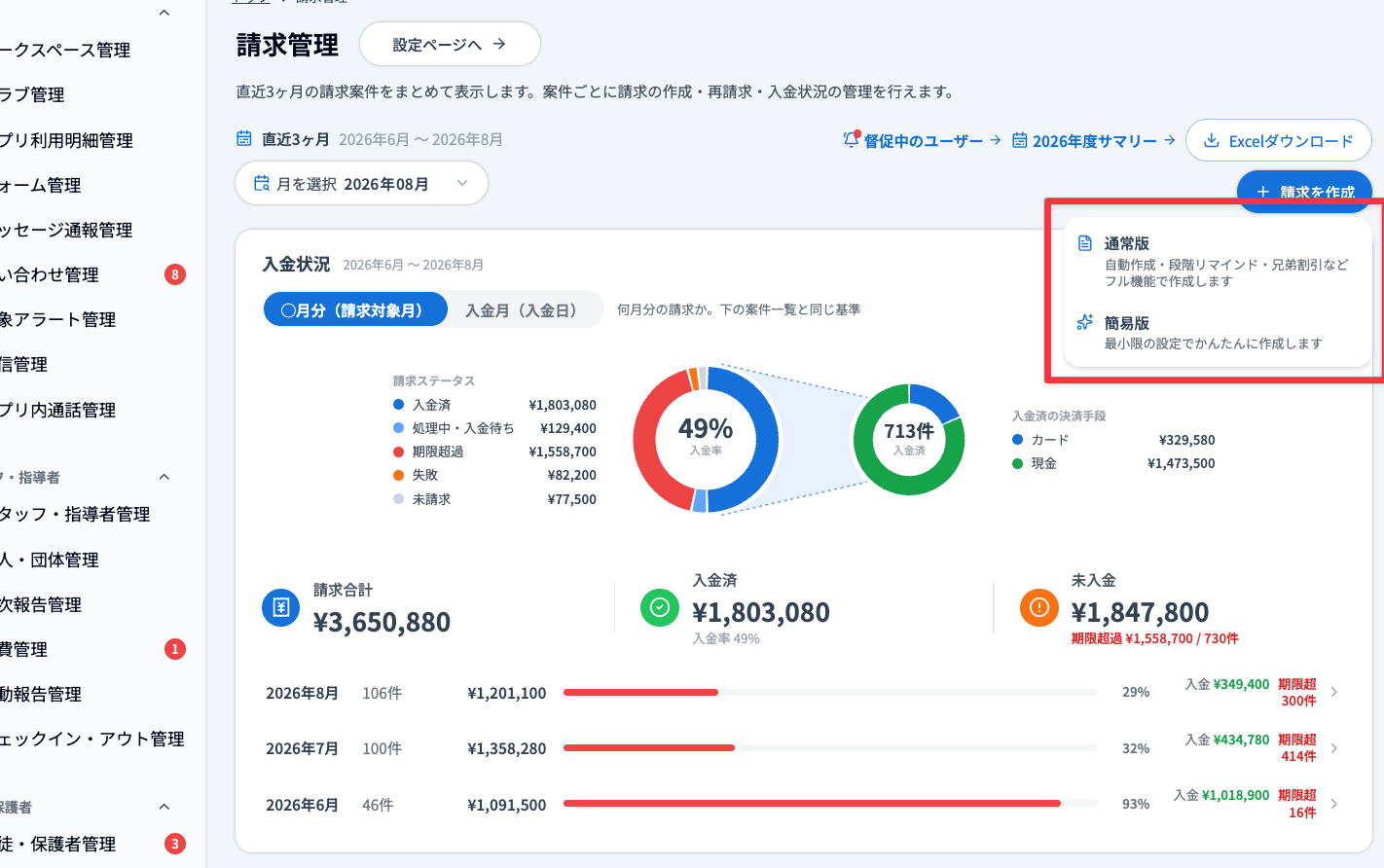Click the orange alert icon beside 未入金
1384x868 pixels.
(x=1038, y=607)
